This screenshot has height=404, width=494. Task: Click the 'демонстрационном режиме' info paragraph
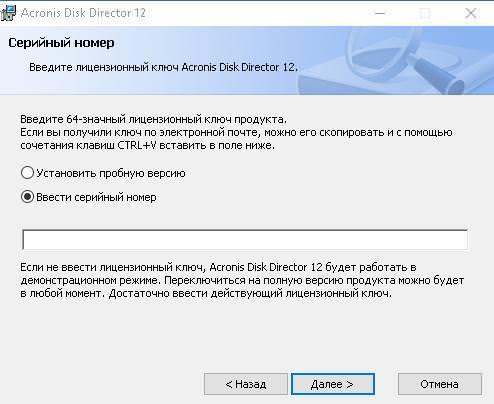point(242,280)
